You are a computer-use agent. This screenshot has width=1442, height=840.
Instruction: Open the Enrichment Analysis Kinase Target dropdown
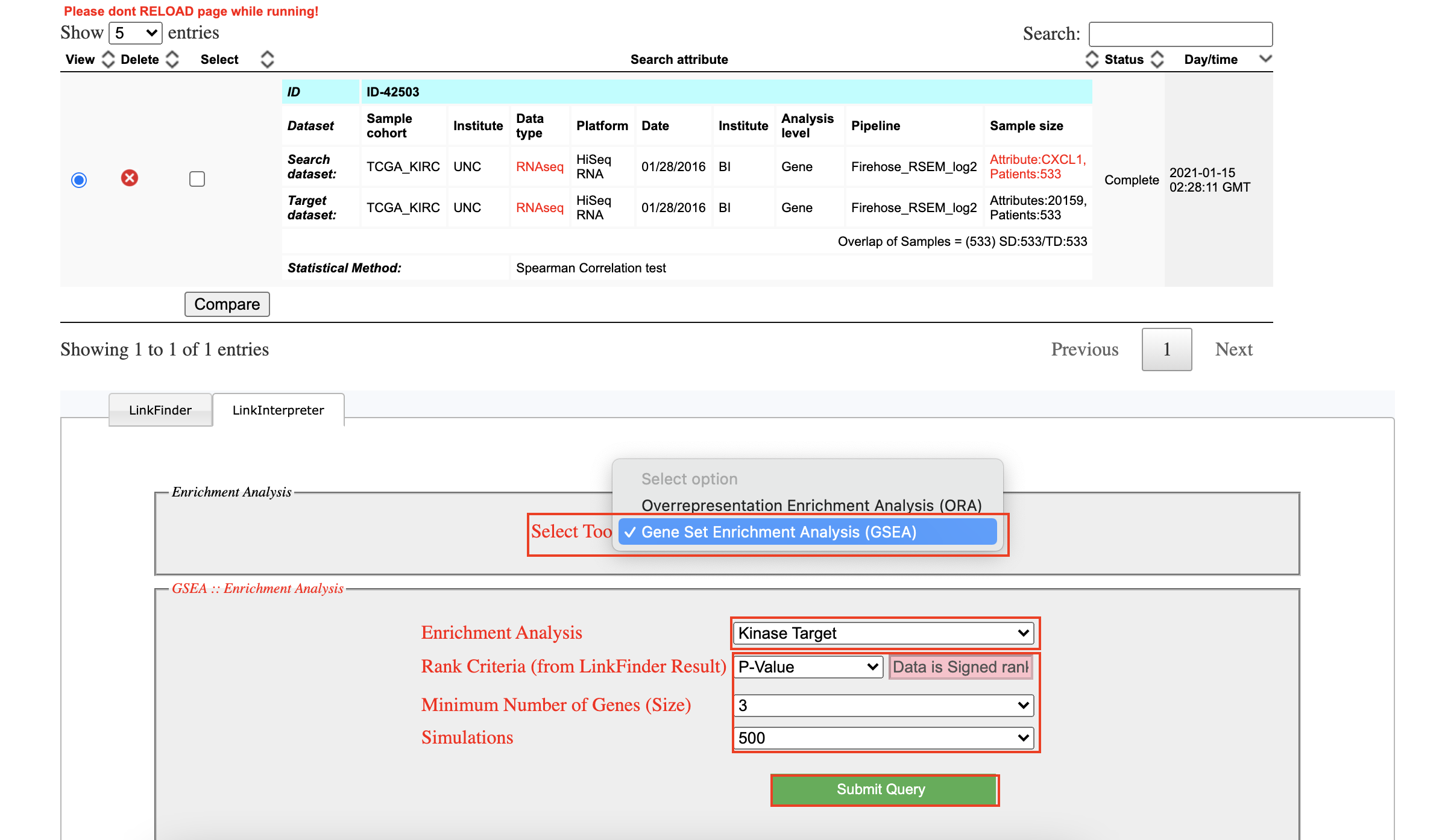[883, 633]
